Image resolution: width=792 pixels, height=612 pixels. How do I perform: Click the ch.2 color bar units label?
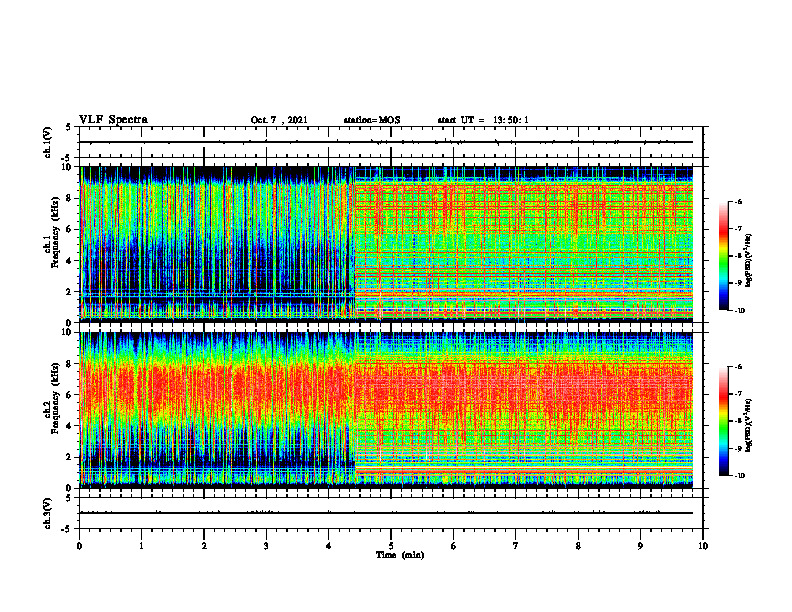point(749,425)
